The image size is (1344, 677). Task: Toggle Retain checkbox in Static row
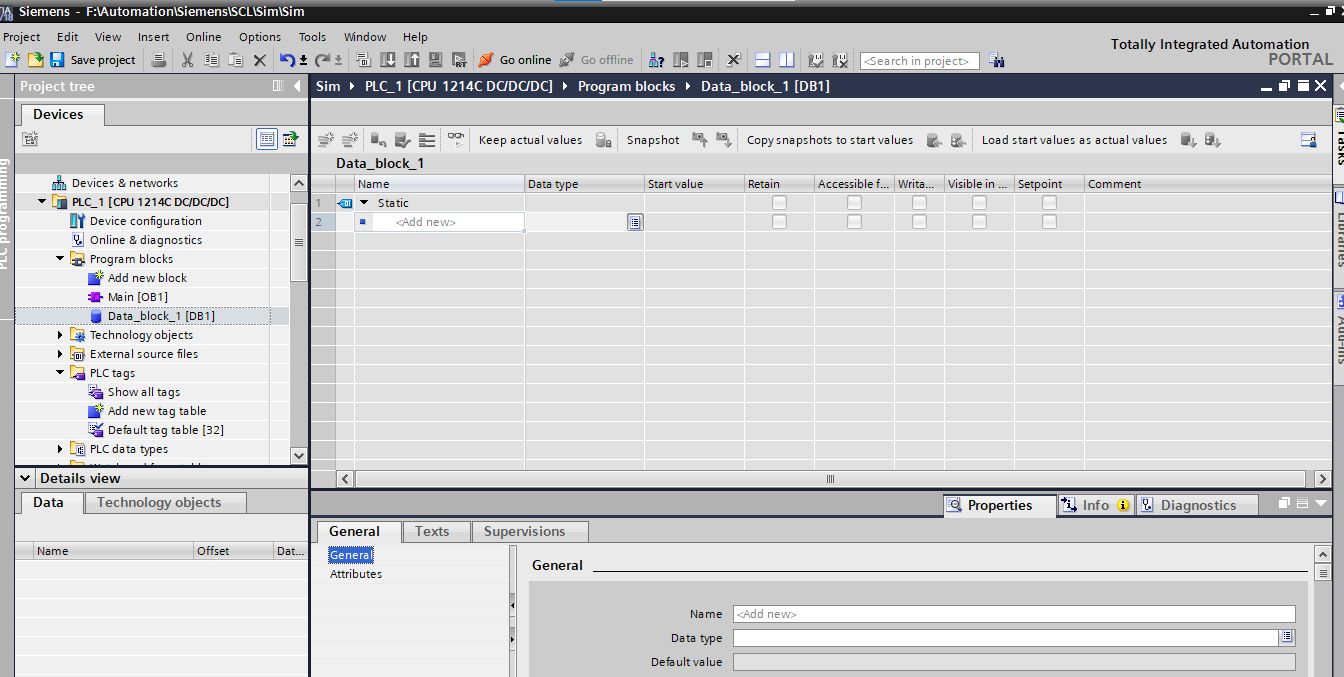[779, 203]
